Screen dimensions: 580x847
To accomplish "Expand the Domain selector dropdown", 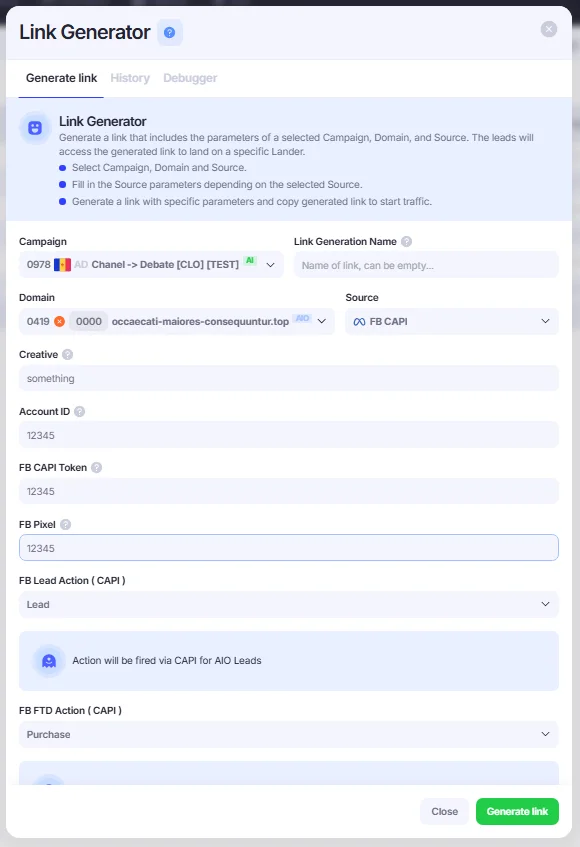I will point(177,321).
